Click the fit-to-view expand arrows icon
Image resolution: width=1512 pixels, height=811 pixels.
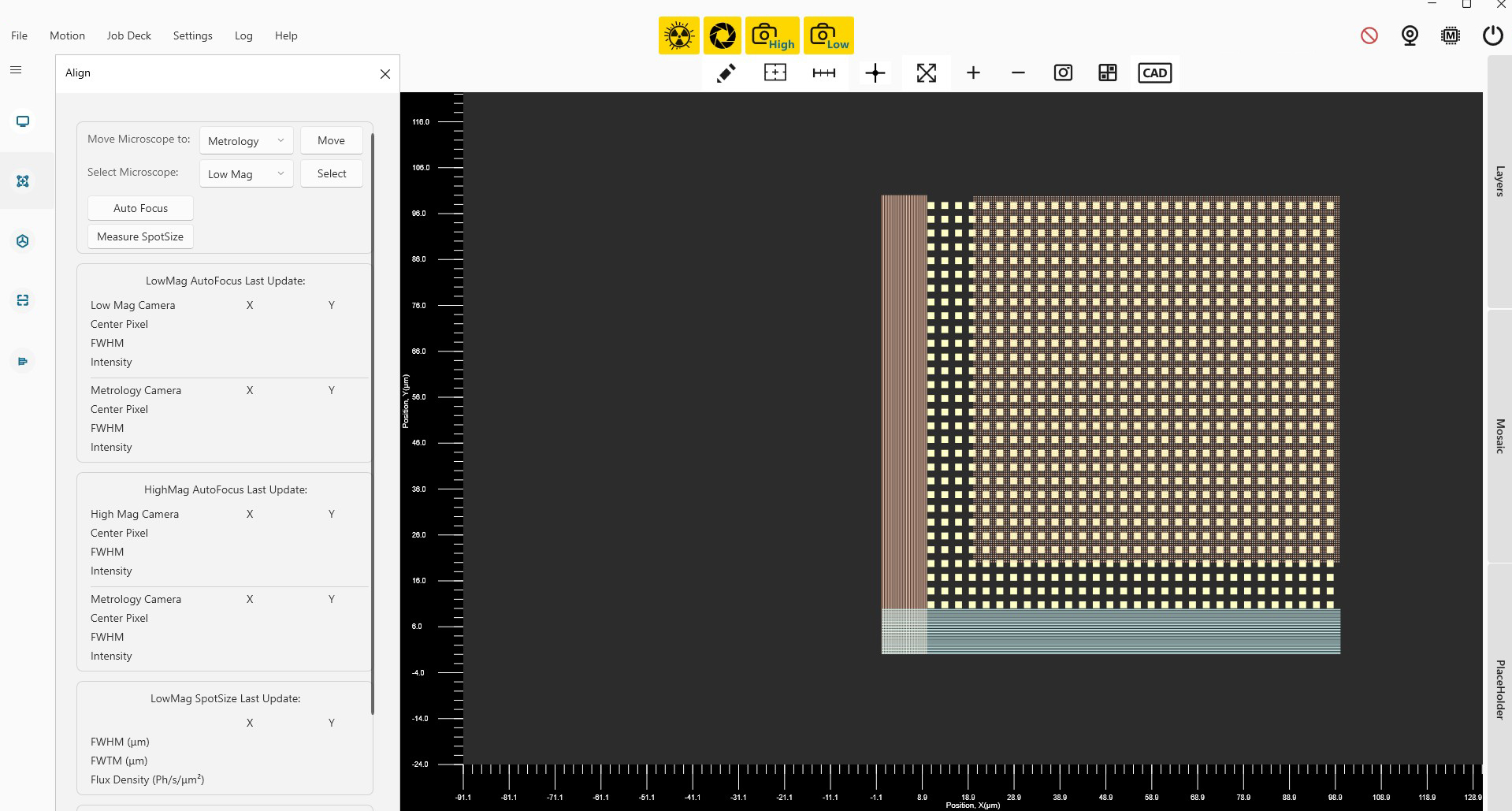[x=927, y=73]
